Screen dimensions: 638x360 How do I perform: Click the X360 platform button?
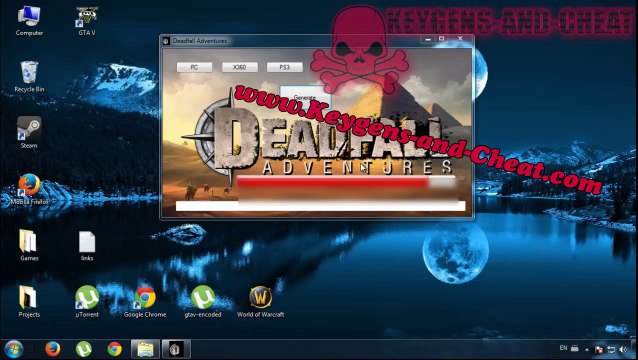(239, 67)
